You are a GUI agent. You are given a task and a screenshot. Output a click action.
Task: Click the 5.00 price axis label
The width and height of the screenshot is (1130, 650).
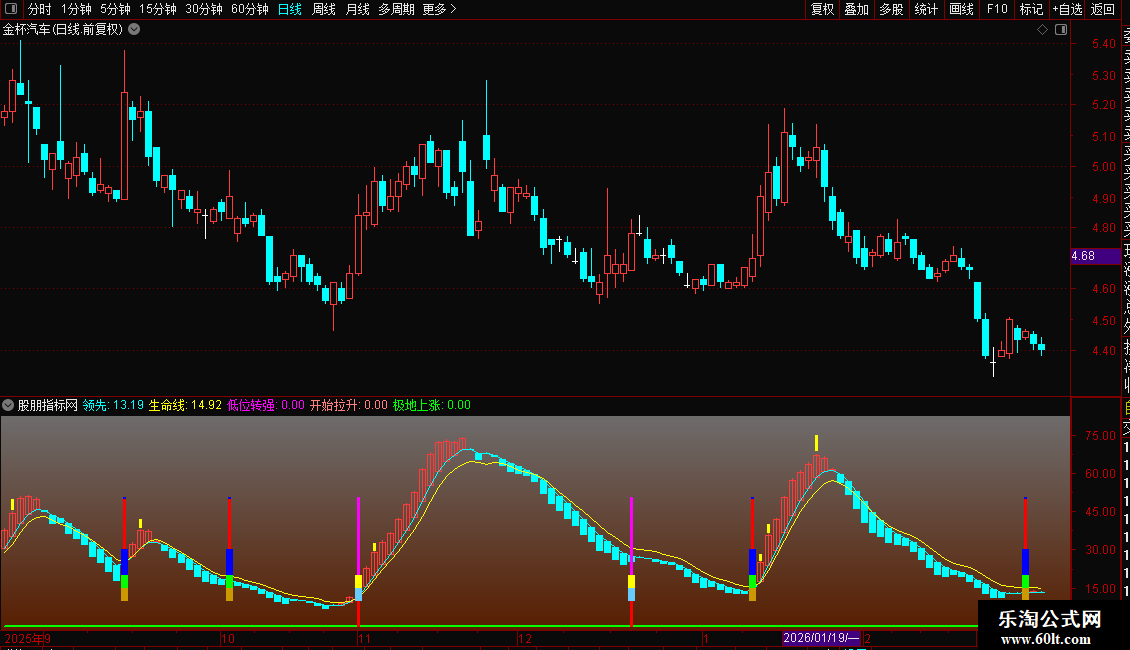point(1103,166)
